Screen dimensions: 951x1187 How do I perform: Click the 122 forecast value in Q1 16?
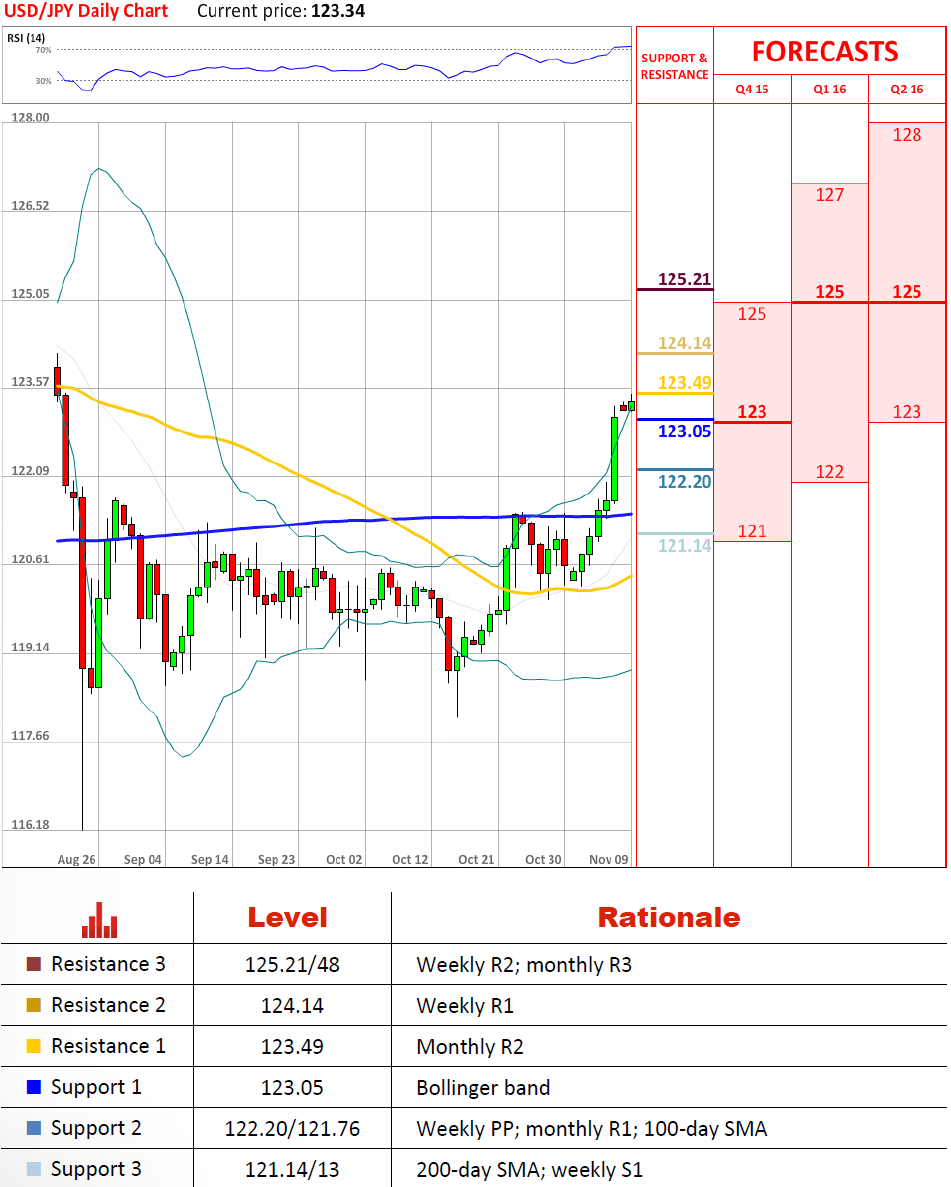(830, 472)
